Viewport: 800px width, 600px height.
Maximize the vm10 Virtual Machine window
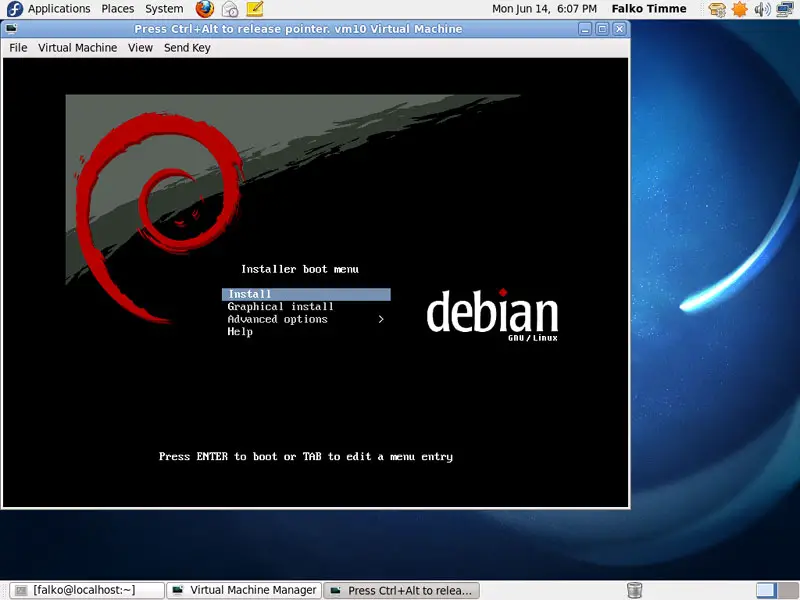602,29
